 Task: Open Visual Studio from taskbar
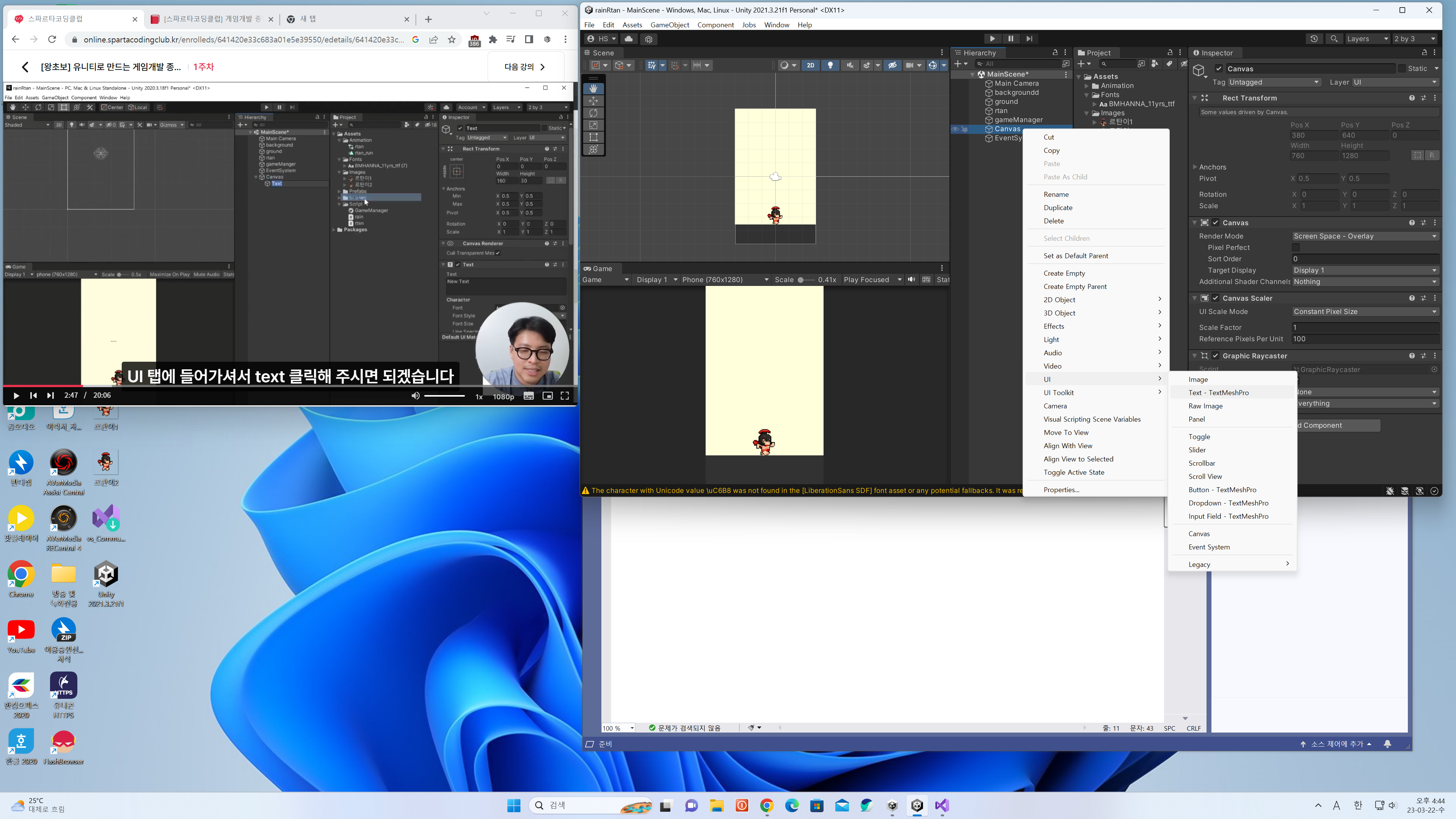click(x=941, y=805)
